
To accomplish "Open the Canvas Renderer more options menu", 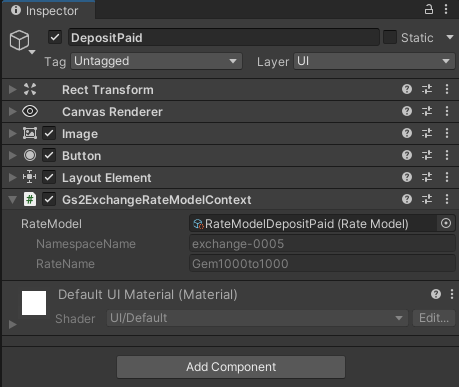I will click(x=447, y=111).
